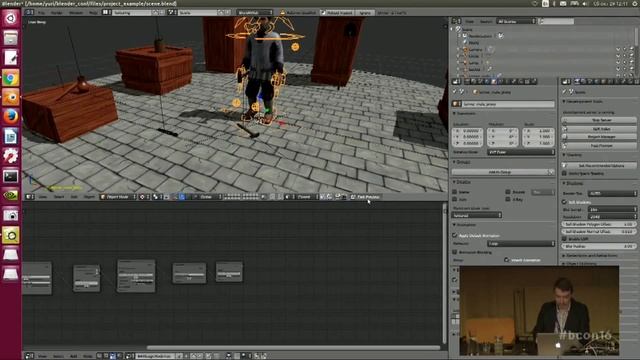The image size is (640, 360).
Task: Click the Node editor type icon at bottom
Action: [x=30, y=356]
